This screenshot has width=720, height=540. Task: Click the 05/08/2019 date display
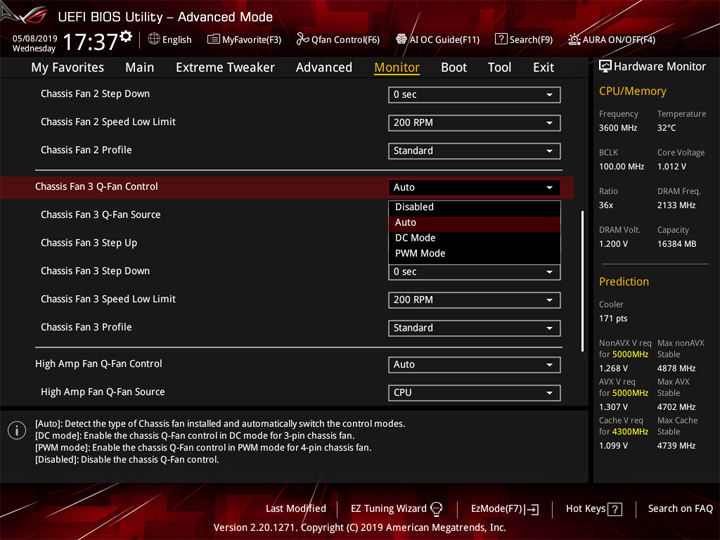pyautogui.click(x=34, y=38)
